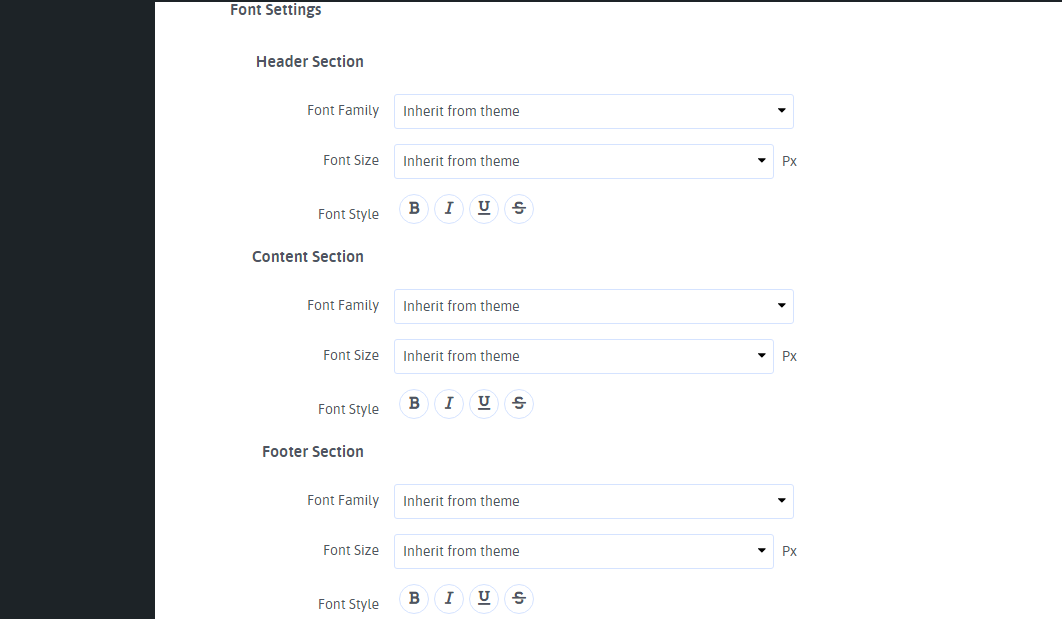Toggle Italic in Header Section font style
This screenshot has width=1062, height=621.
(449, 209)
